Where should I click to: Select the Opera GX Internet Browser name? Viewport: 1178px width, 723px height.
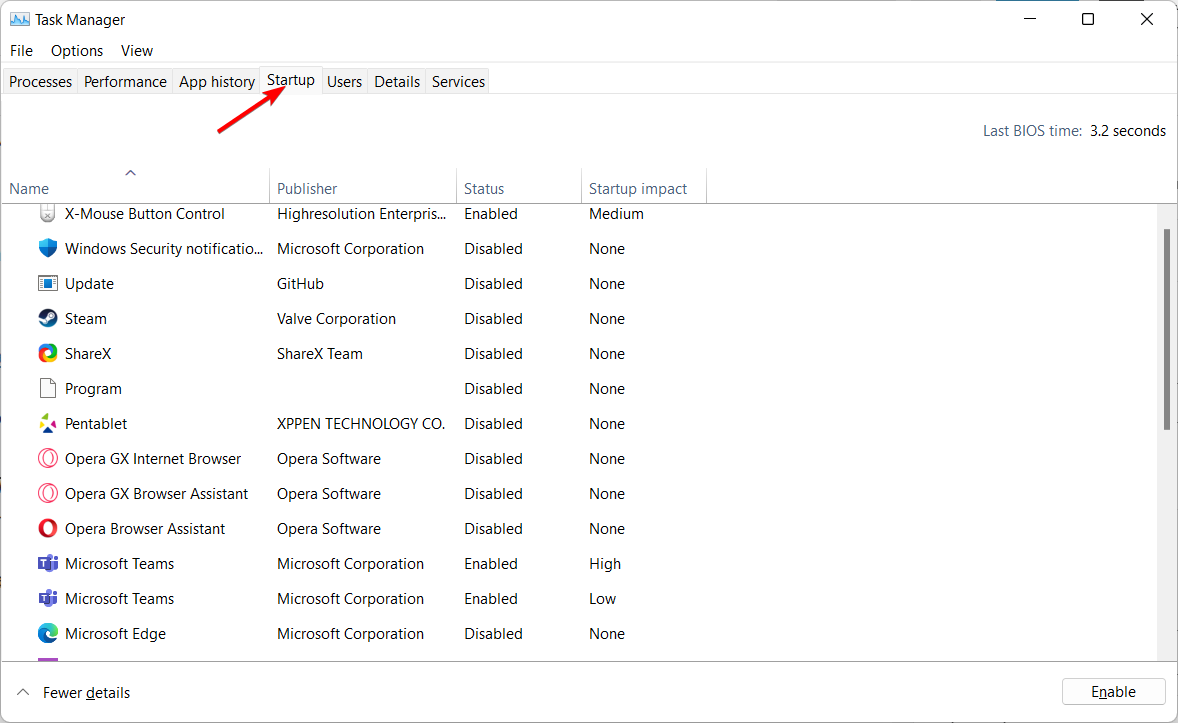[153, 458]
